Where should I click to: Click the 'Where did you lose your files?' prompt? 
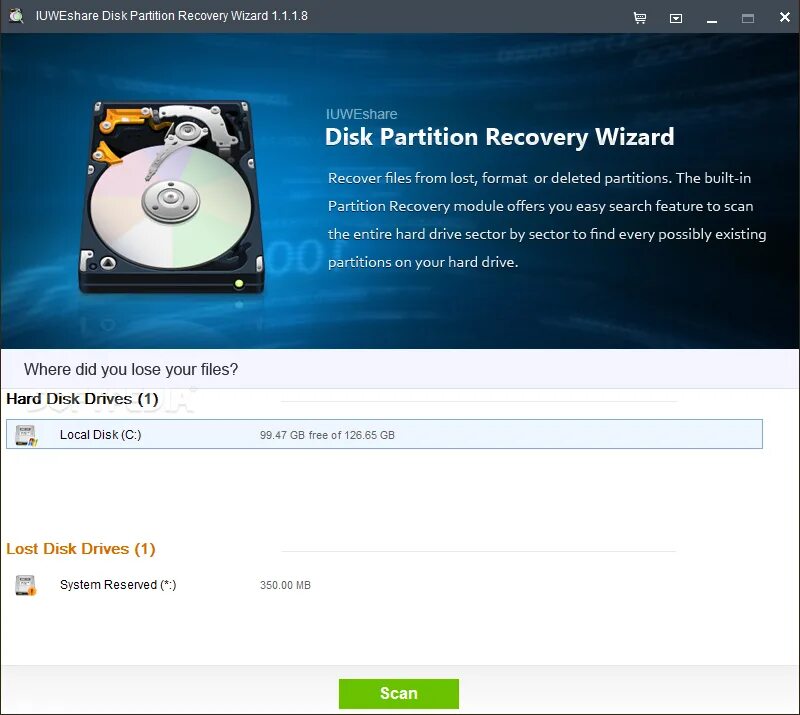pyautogui.click(x=131, y=369)
